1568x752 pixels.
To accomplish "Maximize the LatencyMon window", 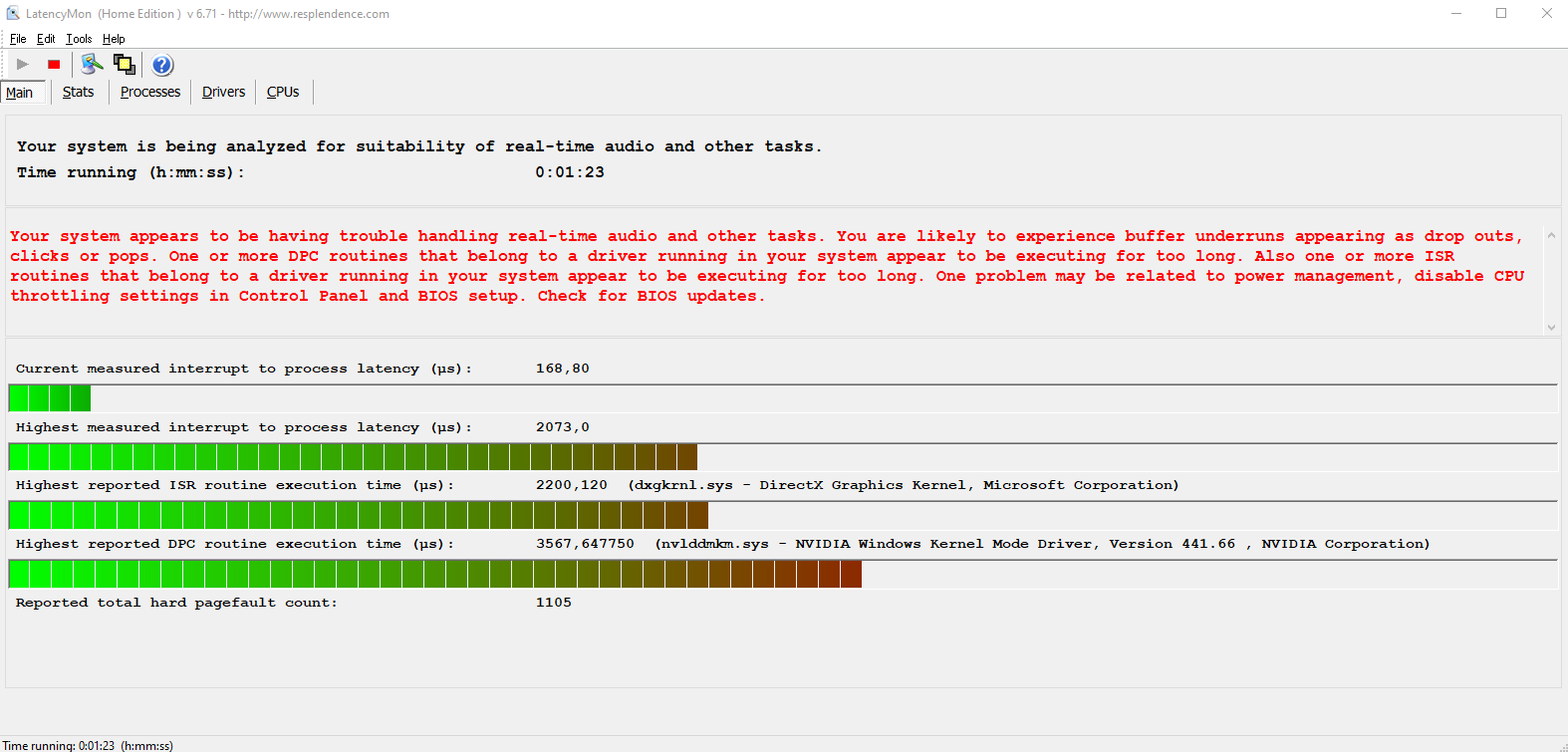I will [x=1501, y=14].
